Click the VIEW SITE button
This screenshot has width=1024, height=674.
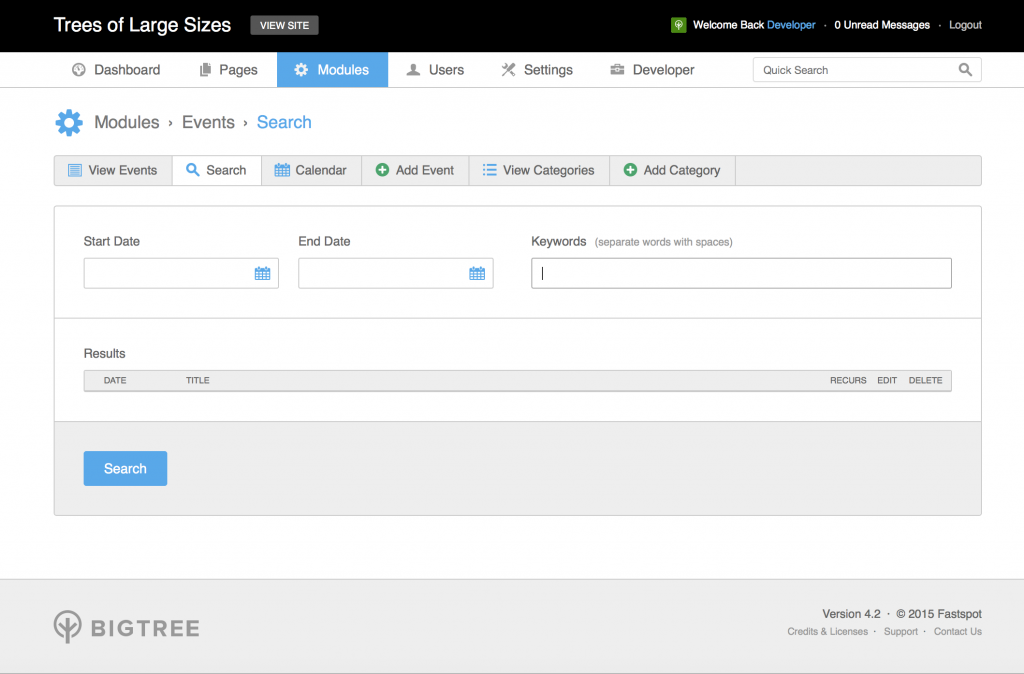[285, 25]
